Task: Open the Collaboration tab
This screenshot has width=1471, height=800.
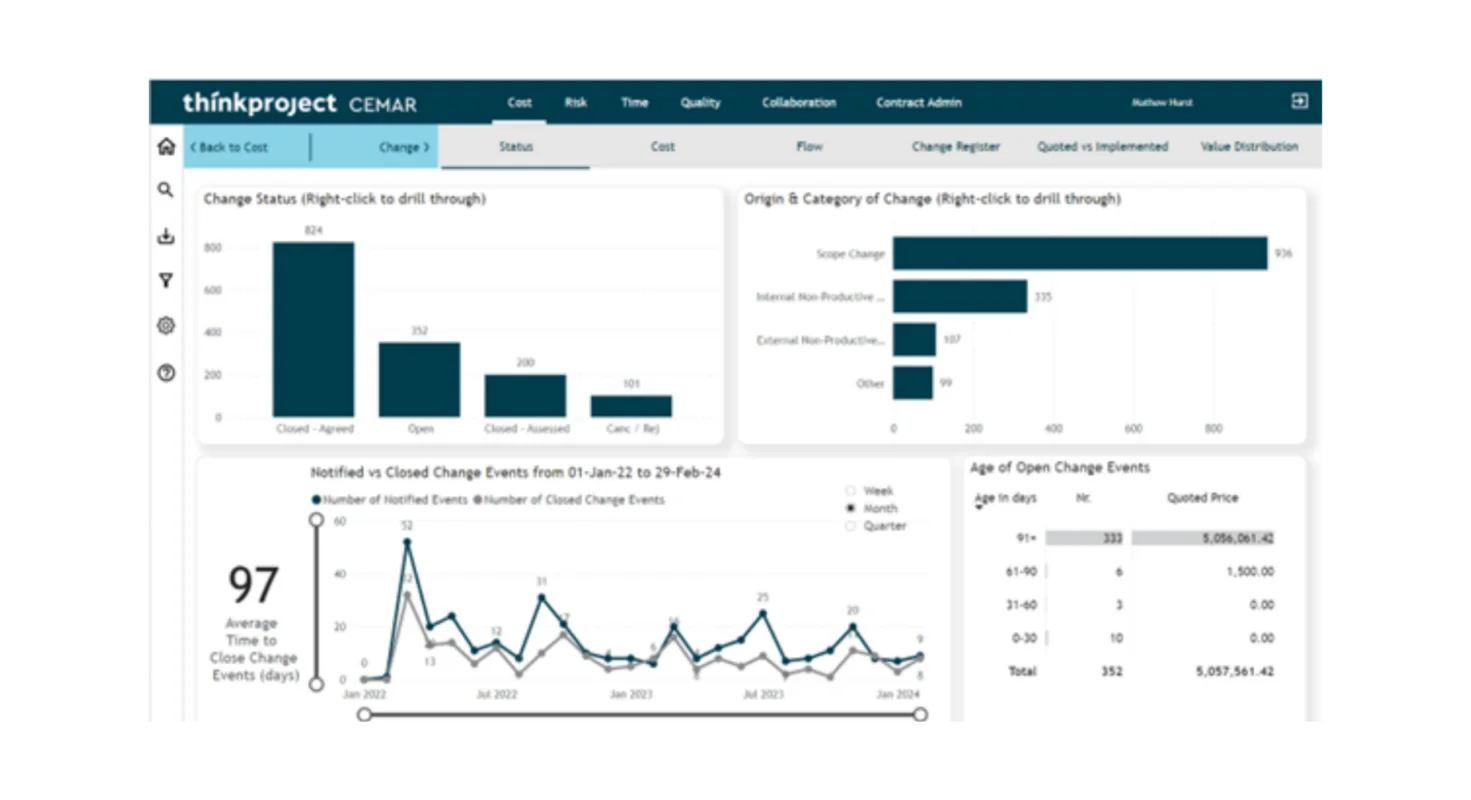Action: [798, 102]
